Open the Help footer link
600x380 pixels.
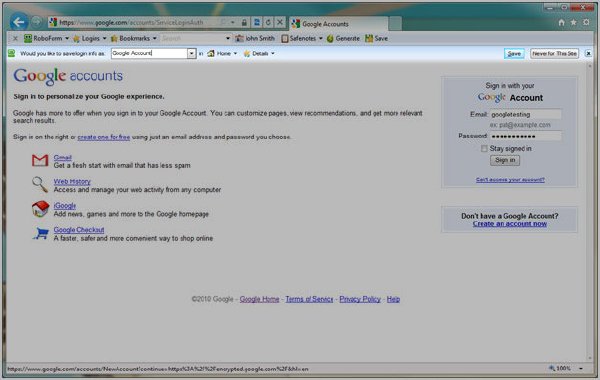[393, 299]
